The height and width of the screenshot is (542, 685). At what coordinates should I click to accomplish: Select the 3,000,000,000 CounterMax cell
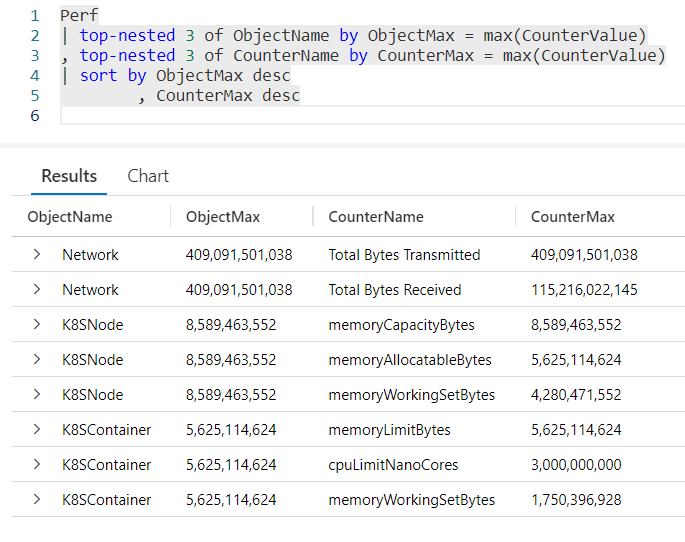pos(576,465)
